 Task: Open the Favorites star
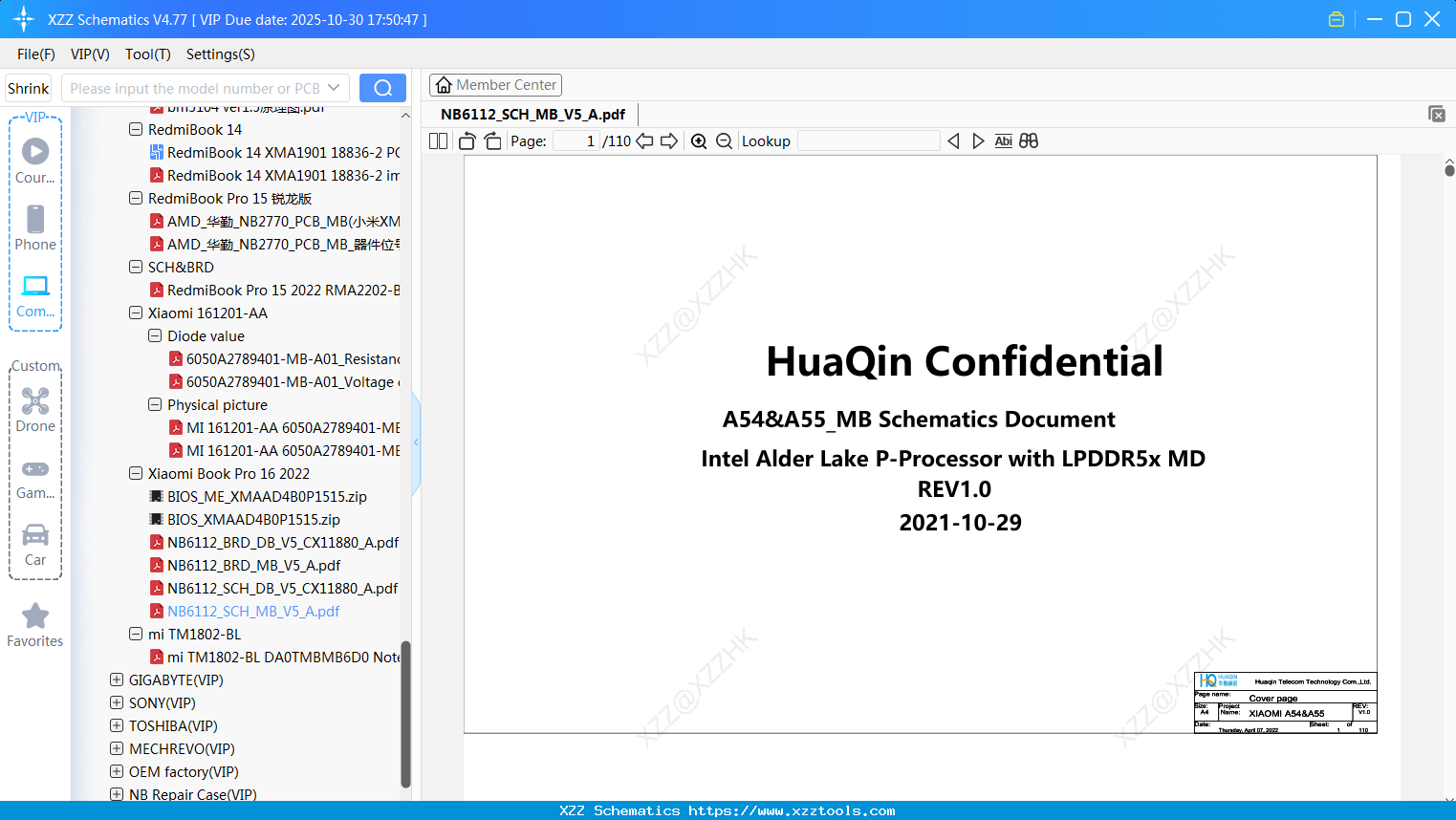coord(35,625)
